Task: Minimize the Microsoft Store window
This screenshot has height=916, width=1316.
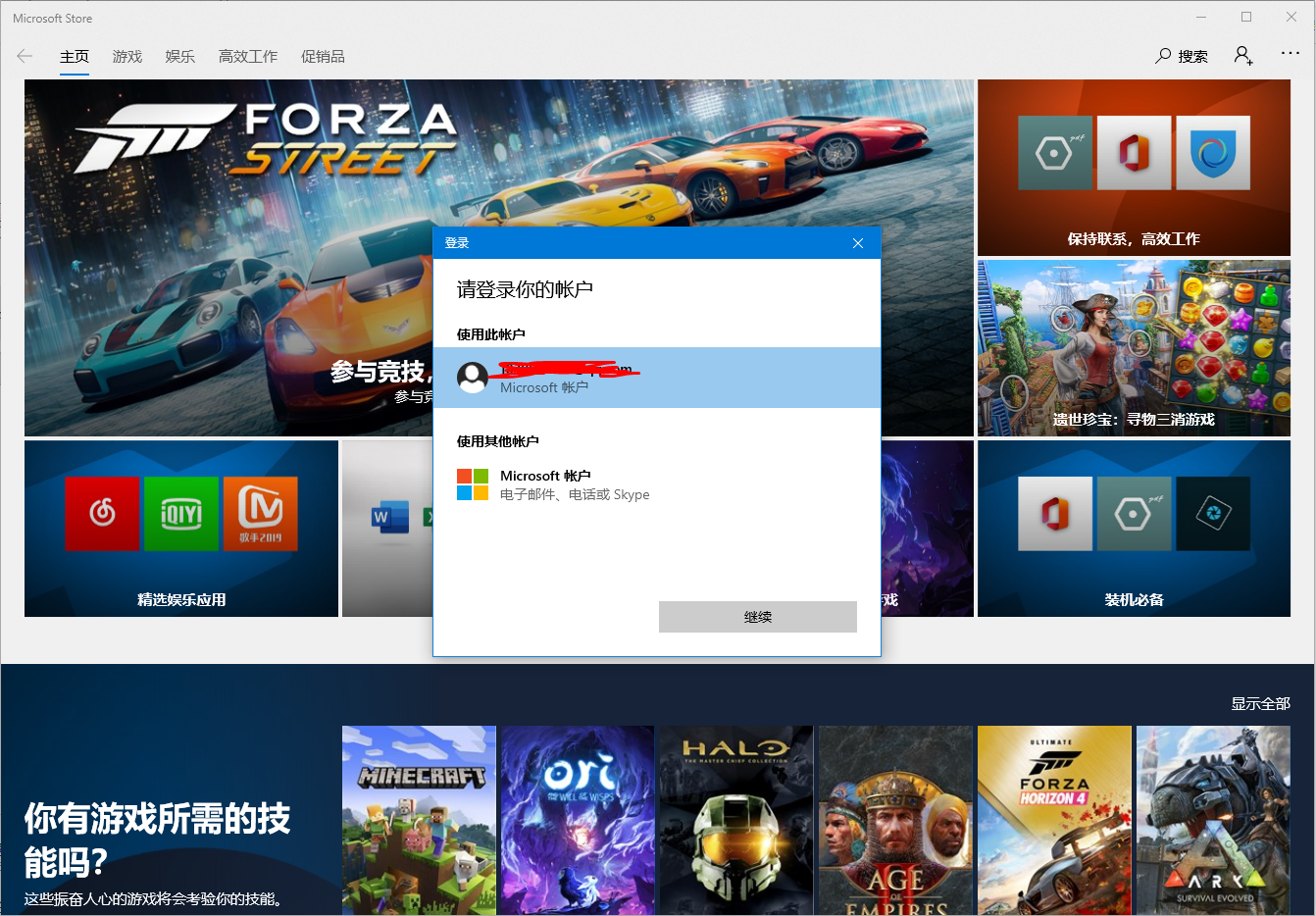Action: [x=1201, y=17]
